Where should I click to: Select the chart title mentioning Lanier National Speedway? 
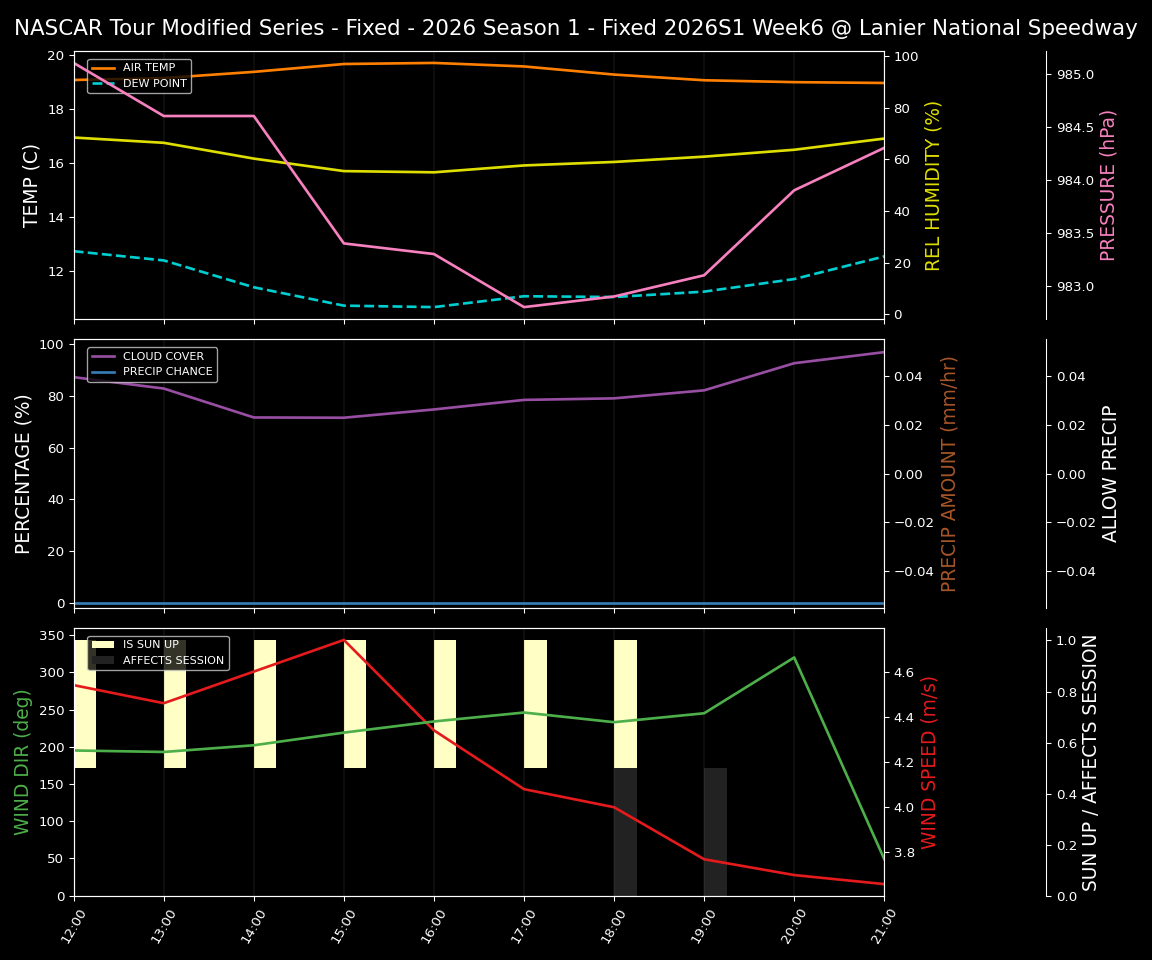tap(575, 27)
